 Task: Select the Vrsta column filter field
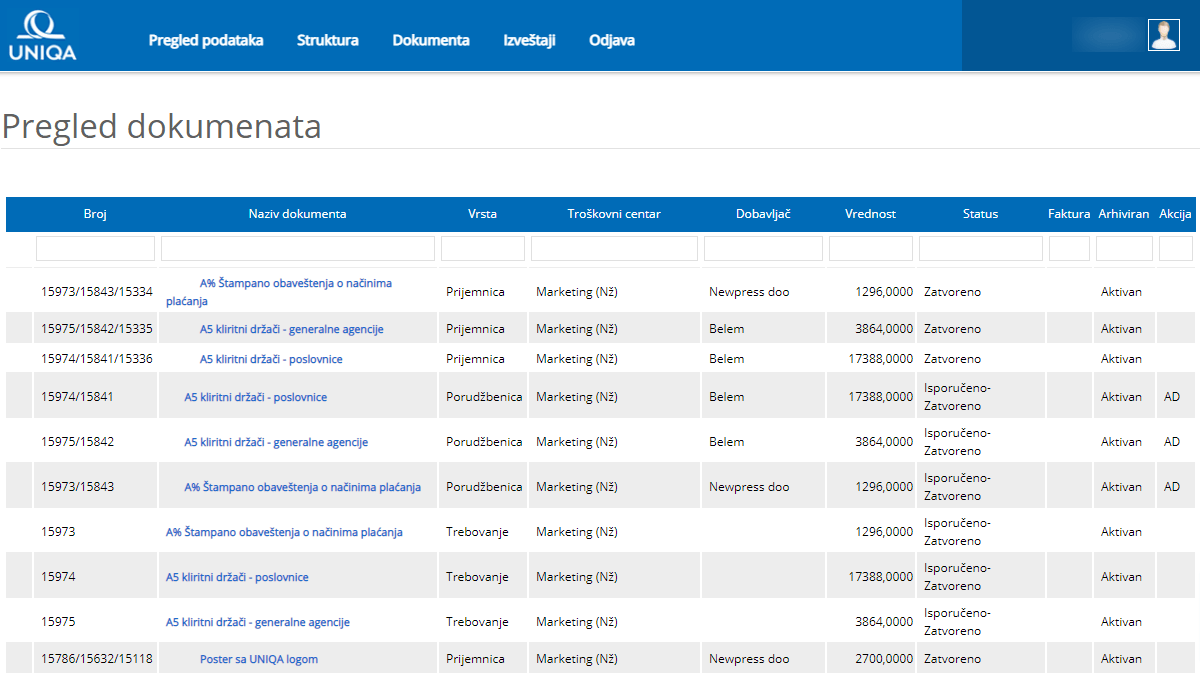(482, 248)
